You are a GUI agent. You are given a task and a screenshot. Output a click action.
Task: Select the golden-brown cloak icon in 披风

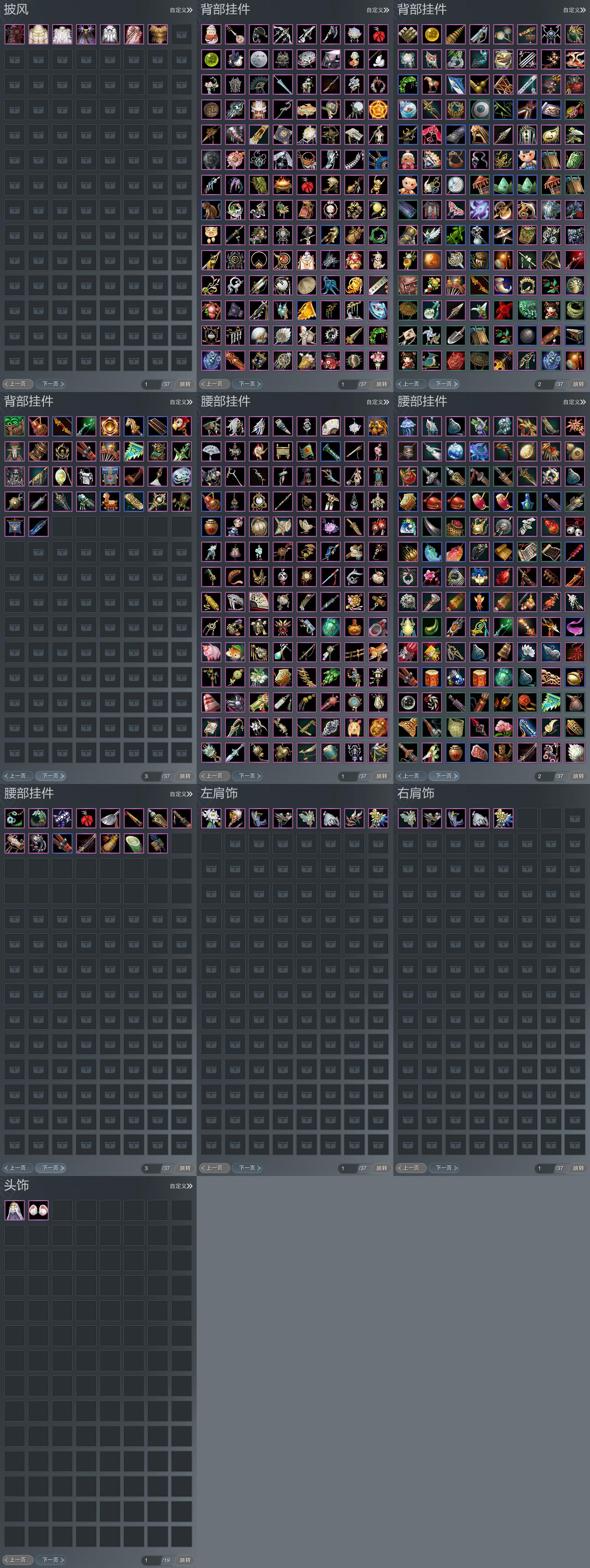(158, 34)
